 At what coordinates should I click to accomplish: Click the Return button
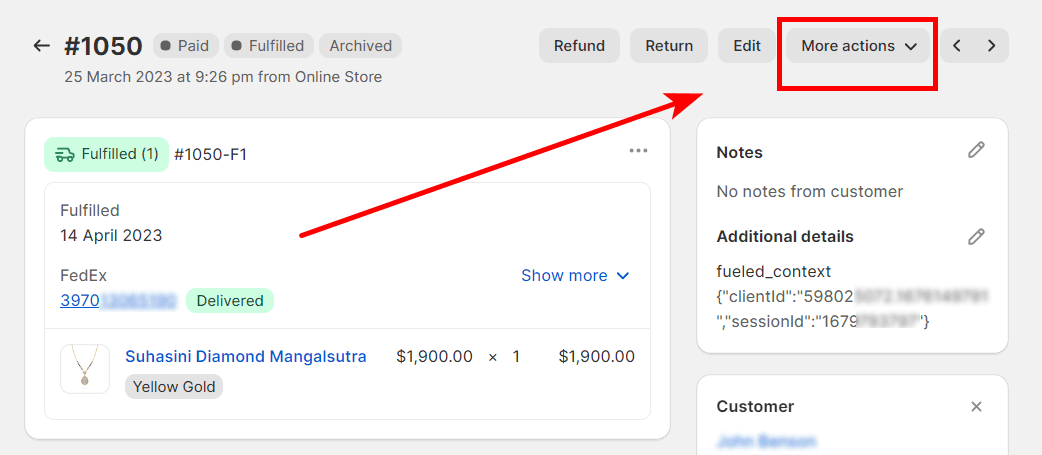click(669, 46)
